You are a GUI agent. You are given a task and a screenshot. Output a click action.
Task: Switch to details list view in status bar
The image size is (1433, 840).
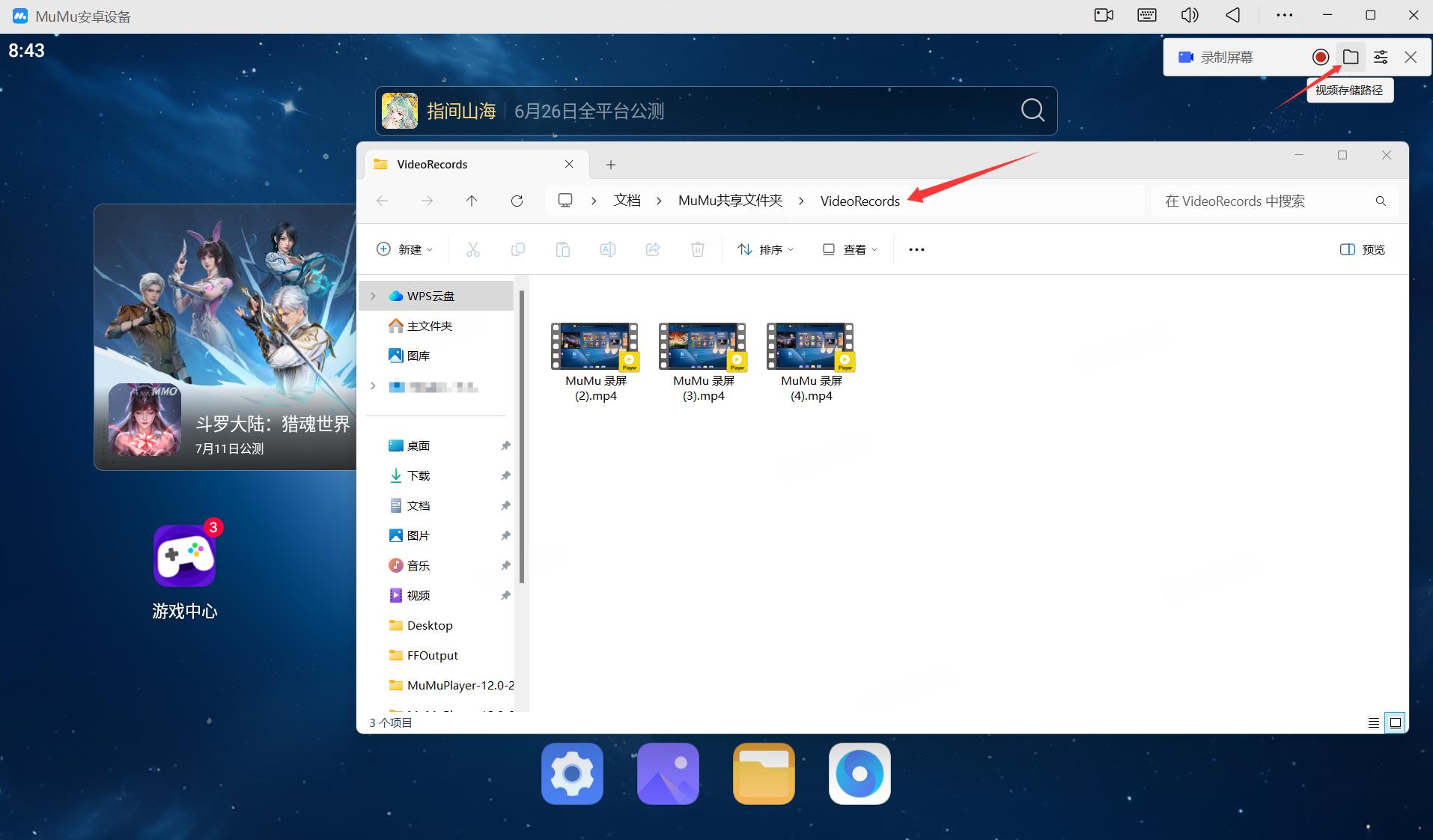1374,722
